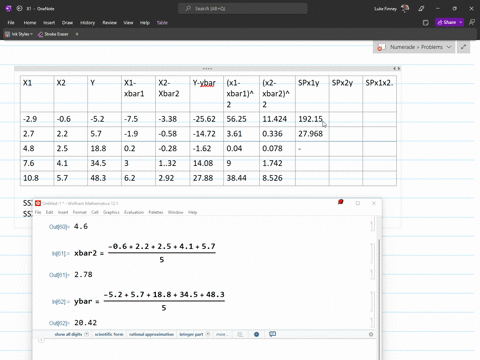Select the cell containing 11.424
480x360 pixels.
point(277,119)
